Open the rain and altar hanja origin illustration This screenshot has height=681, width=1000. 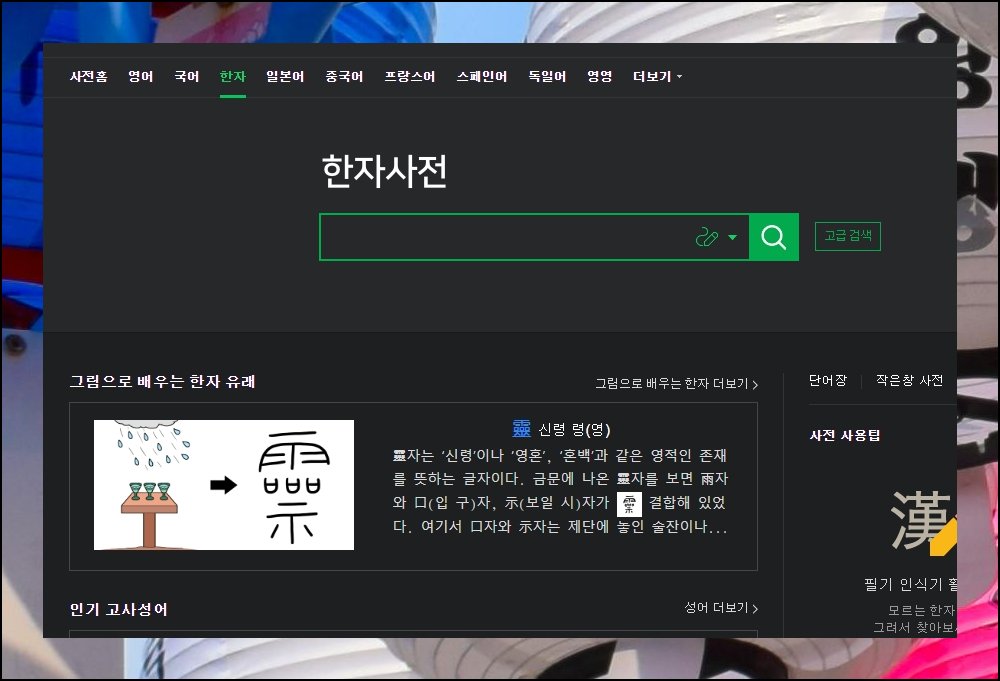tap(224, 485)
